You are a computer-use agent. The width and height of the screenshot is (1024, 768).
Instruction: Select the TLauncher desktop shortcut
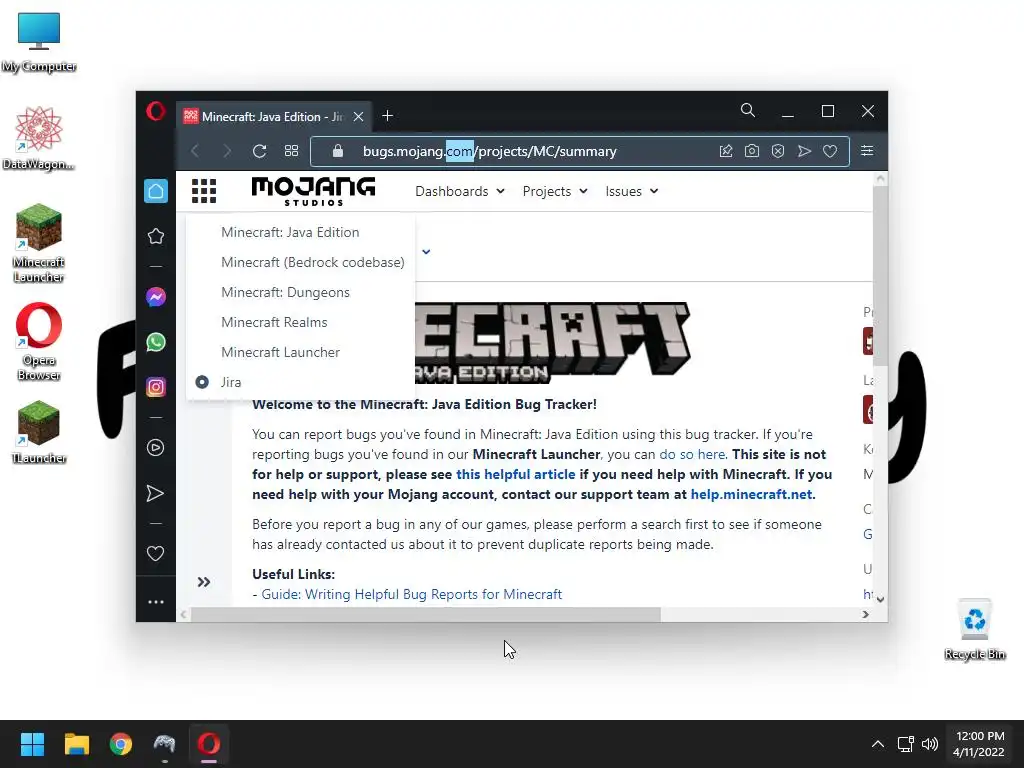(x=39, y=432)
